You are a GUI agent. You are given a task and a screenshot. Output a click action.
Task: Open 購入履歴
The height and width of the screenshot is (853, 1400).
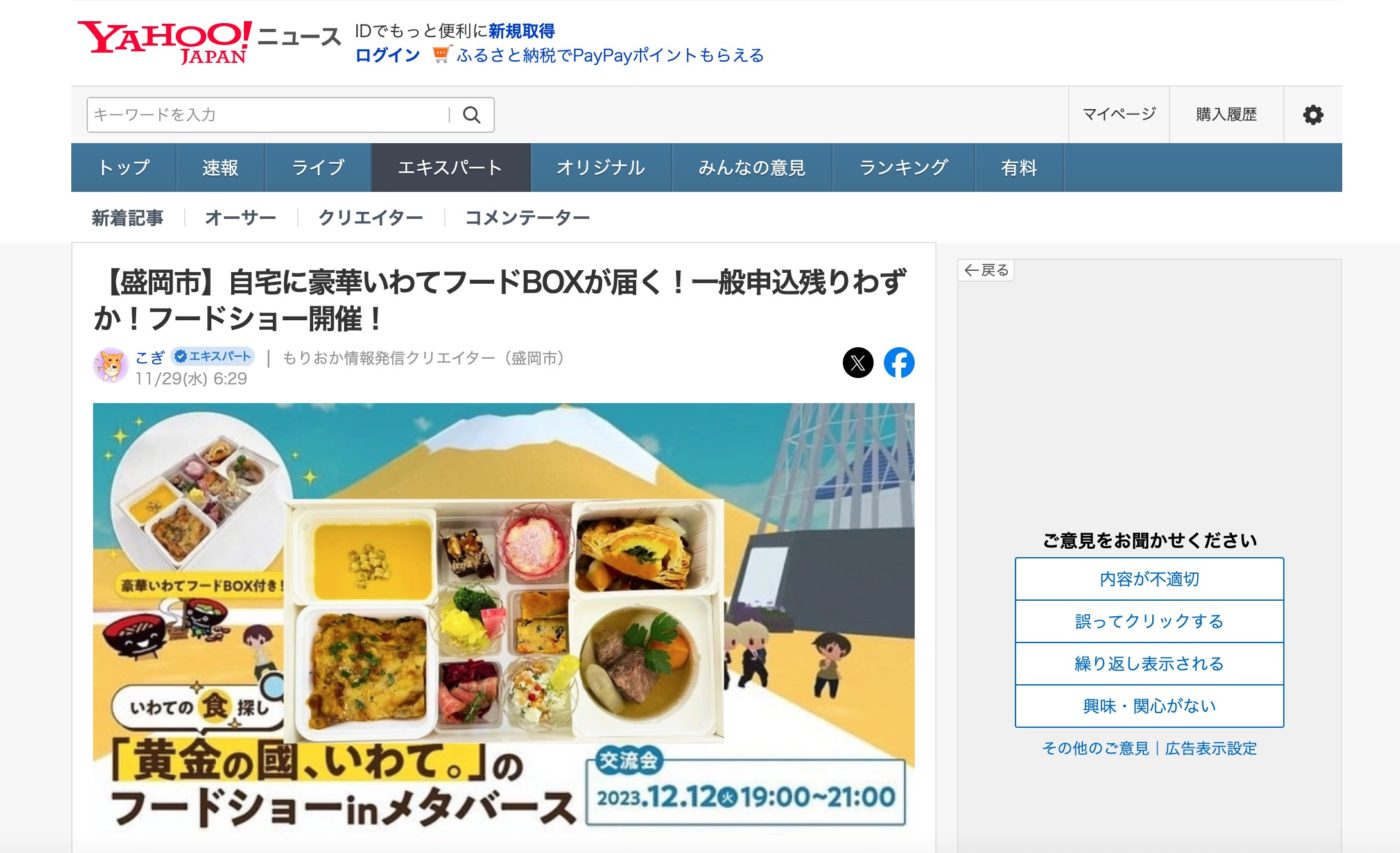coord(1226,114)
